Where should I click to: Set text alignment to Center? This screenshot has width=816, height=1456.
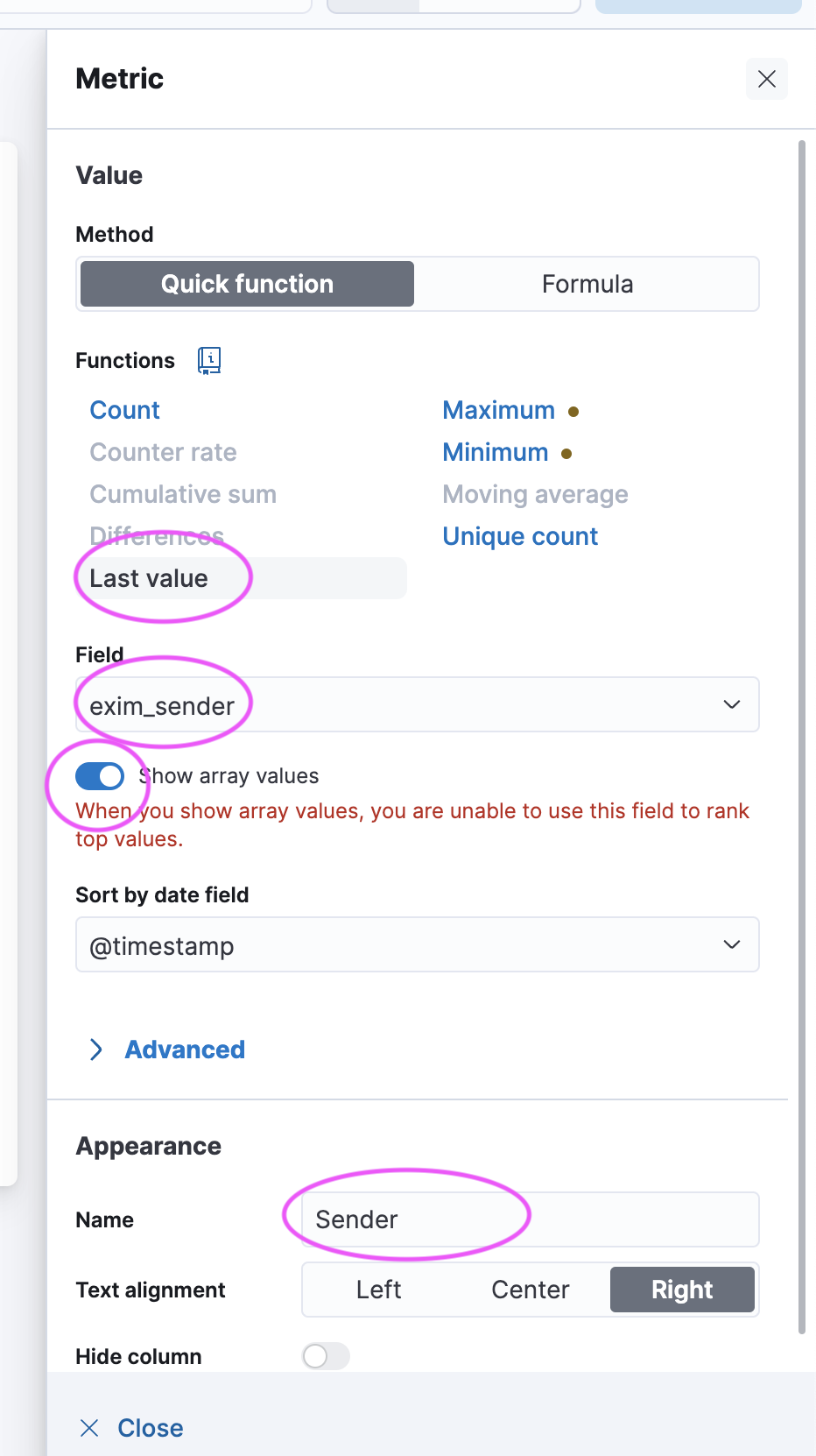pyautogui.click(x=530, y=1290)
